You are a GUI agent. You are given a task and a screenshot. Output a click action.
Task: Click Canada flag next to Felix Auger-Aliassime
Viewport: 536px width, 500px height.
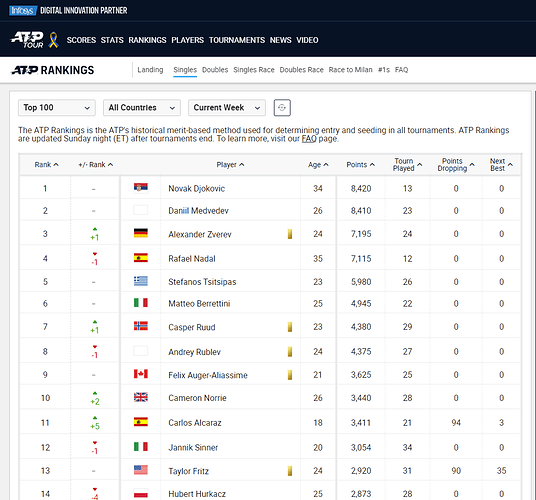(x=141, y=374)
